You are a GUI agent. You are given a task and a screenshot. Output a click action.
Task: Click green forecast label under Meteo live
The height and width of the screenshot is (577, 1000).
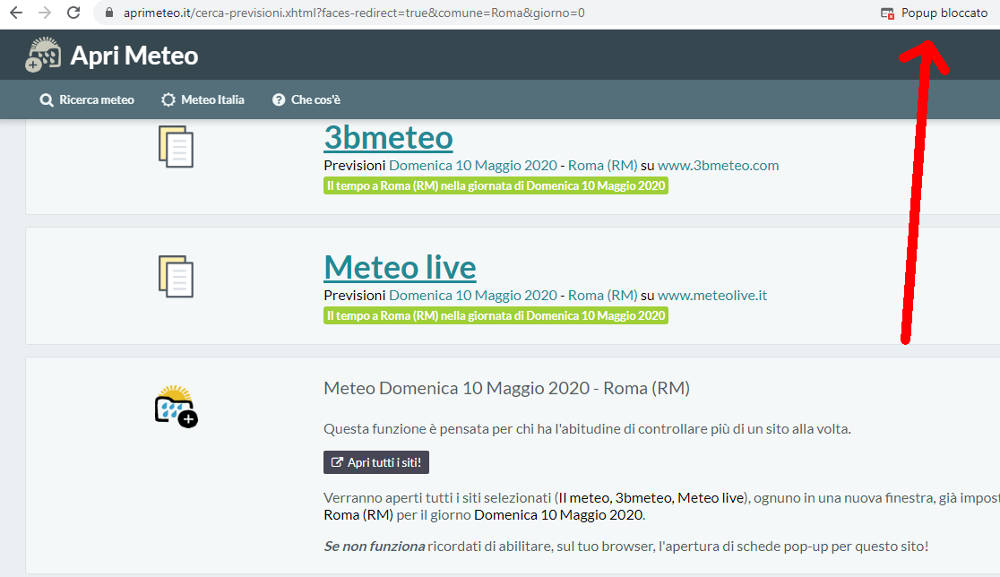click(496, 316)
